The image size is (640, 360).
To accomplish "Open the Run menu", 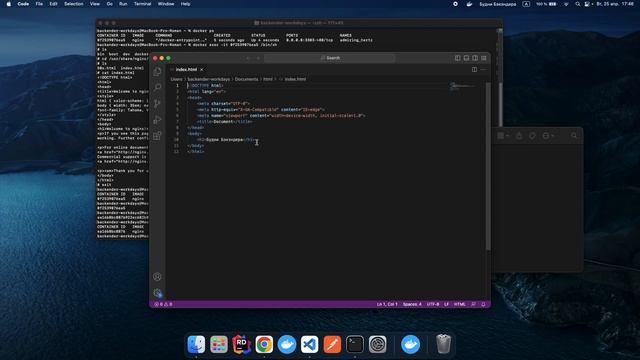I will pos(123,4).
